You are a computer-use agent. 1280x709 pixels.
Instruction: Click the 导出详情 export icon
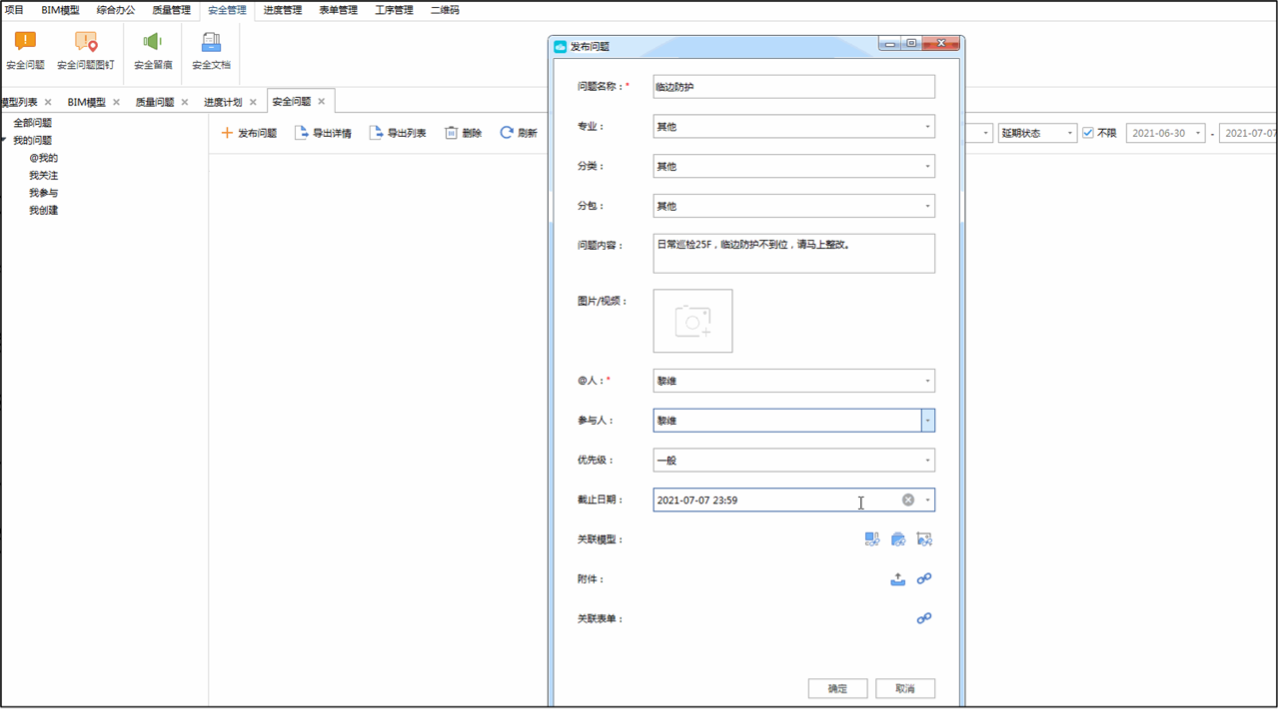click(301, 132)
